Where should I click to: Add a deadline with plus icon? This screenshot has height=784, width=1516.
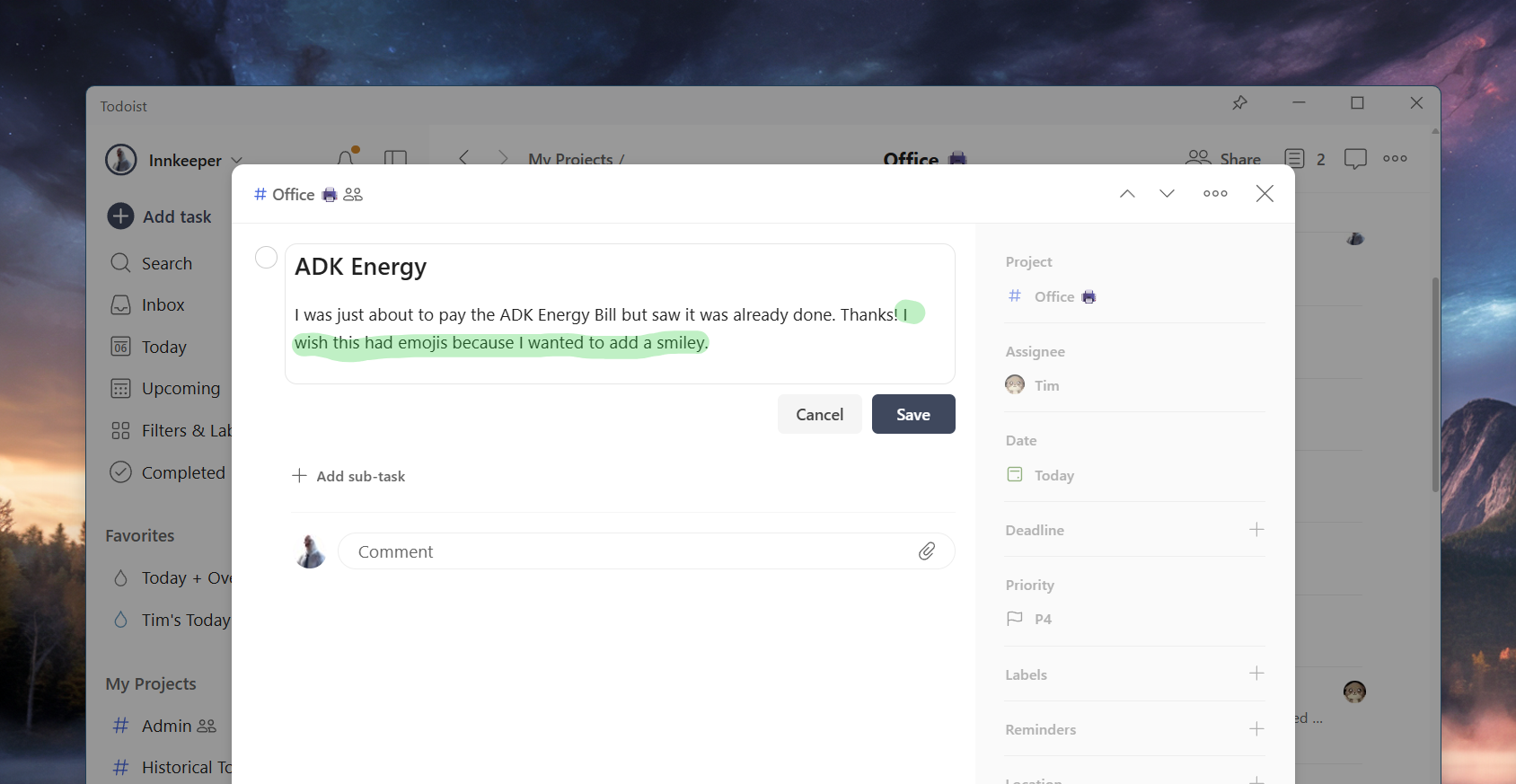(1256, 530)
